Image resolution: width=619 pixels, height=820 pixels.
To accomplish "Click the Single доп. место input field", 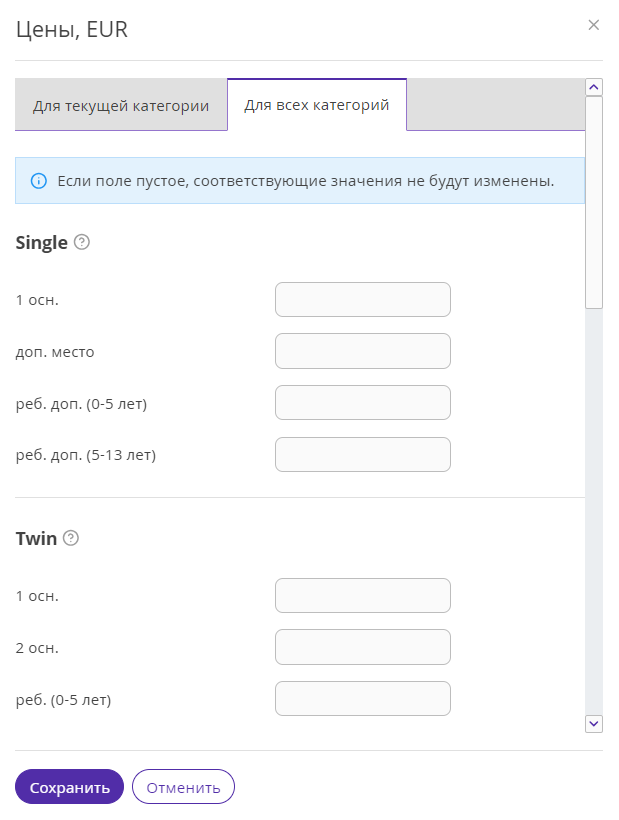I will click(x=363, y=351).
